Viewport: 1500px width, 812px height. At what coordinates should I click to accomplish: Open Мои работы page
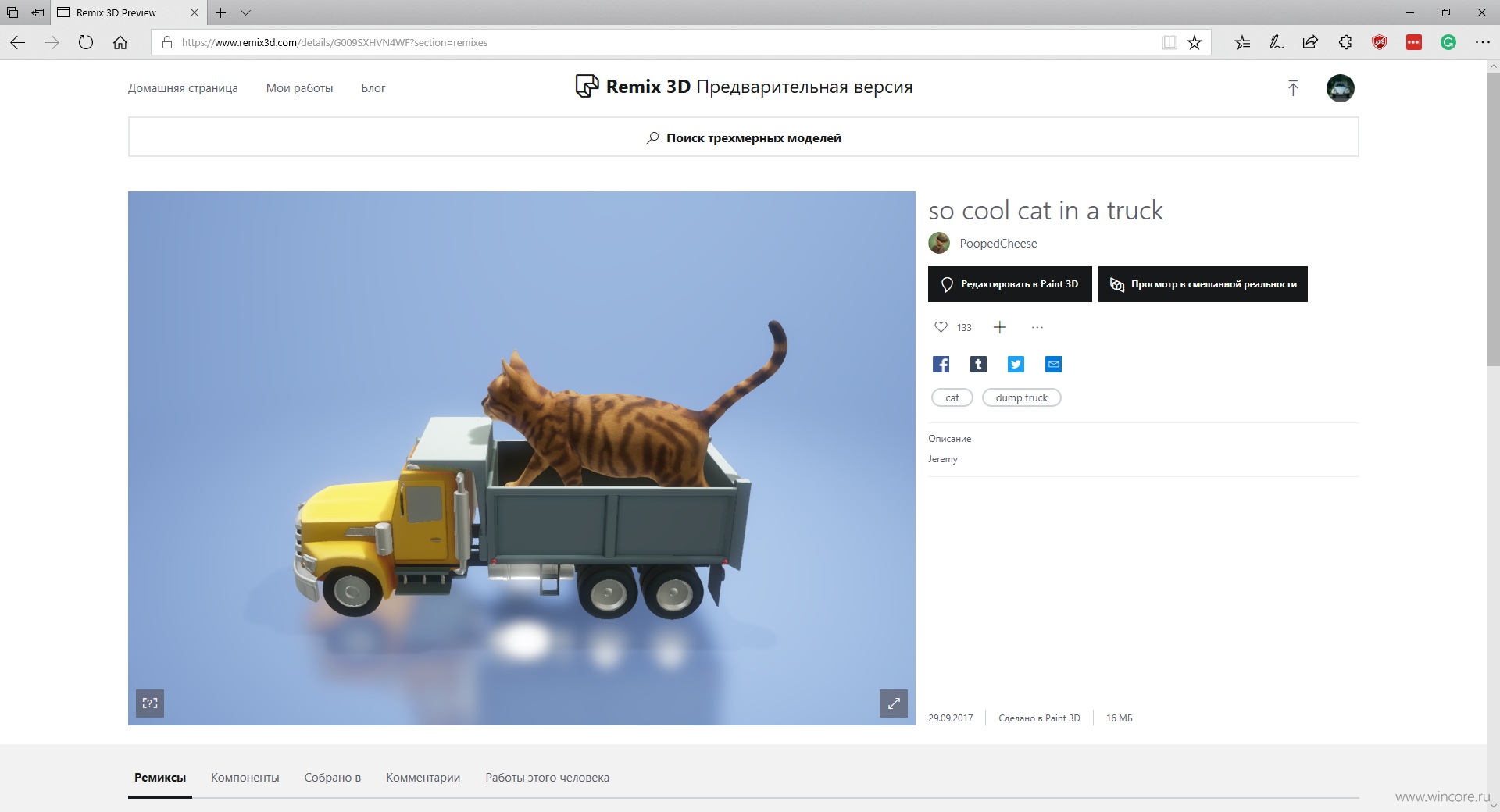299,88
